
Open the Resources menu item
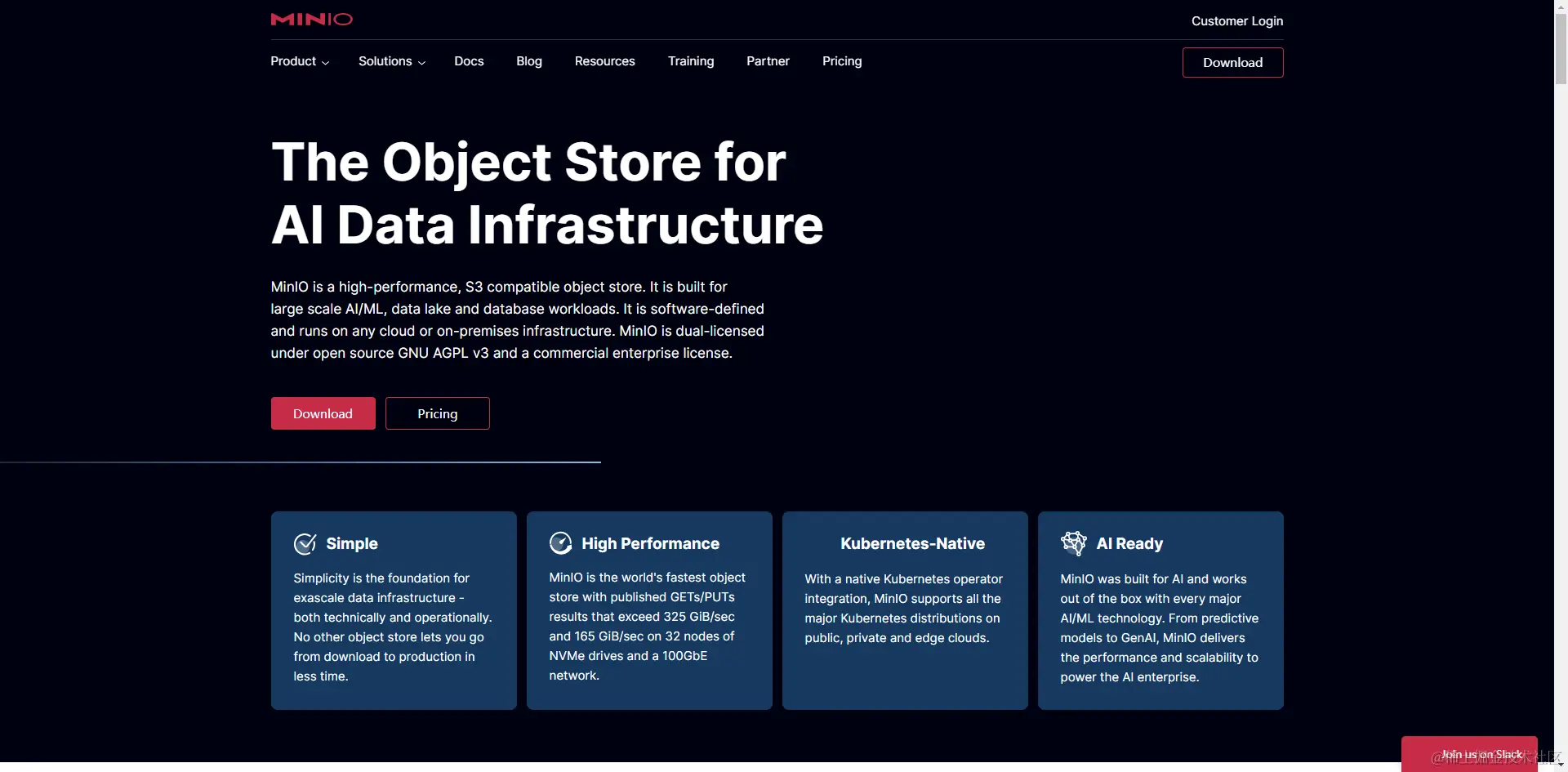605,61
